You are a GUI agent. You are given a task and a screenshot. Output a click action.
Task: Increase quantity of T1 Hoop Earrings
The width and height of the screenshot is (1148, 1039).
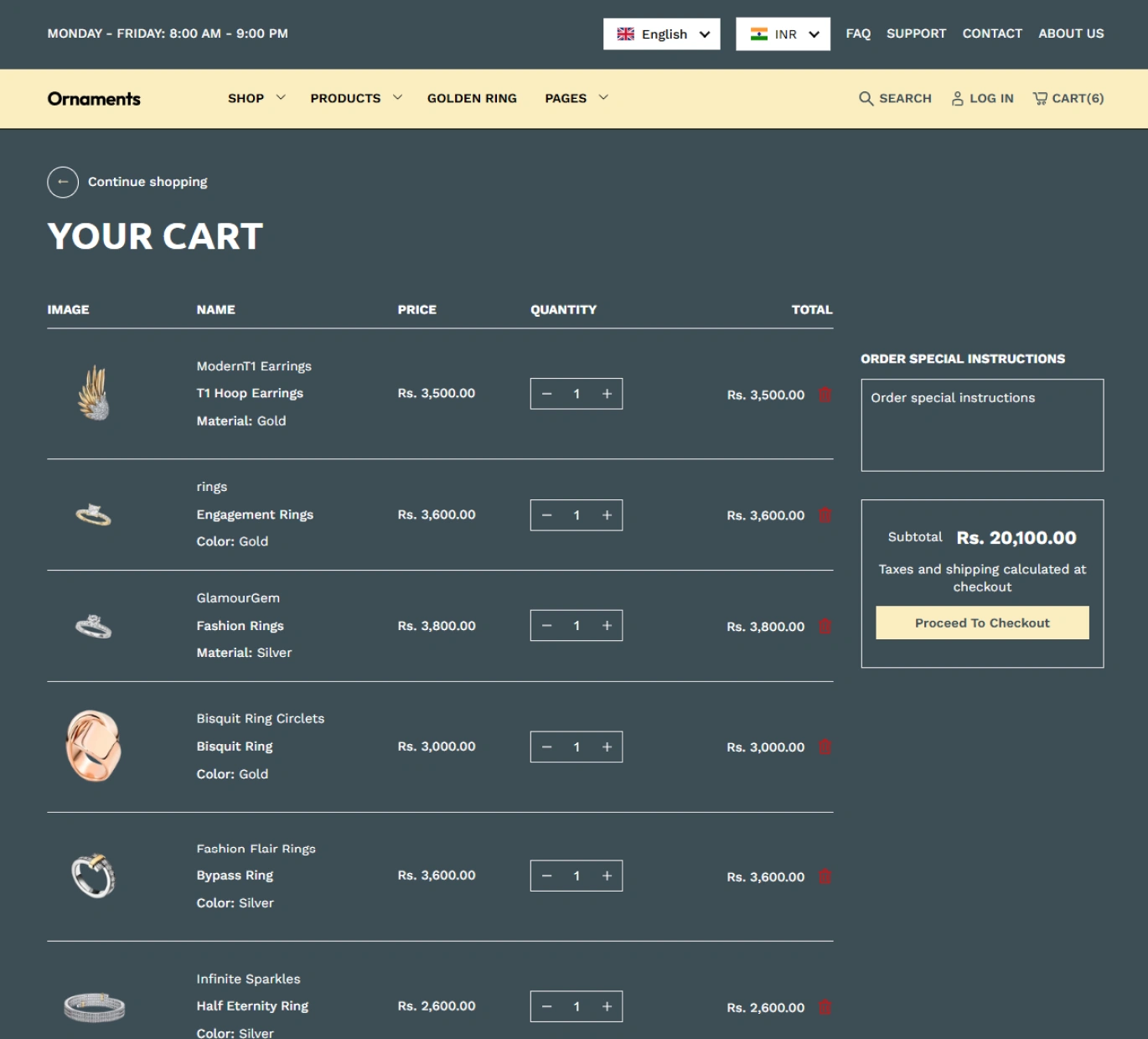coord(607,394)
